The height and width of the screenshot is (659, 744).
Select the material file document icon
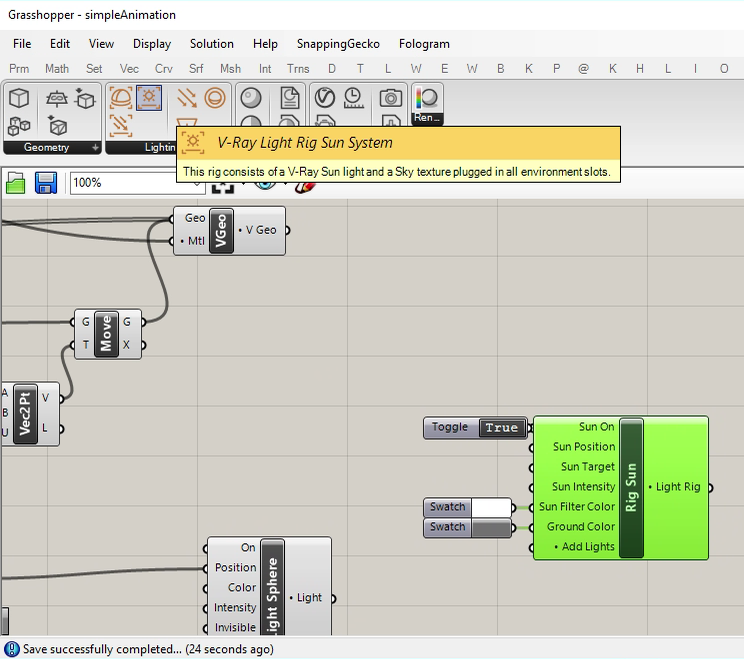[x=290, y=98]
